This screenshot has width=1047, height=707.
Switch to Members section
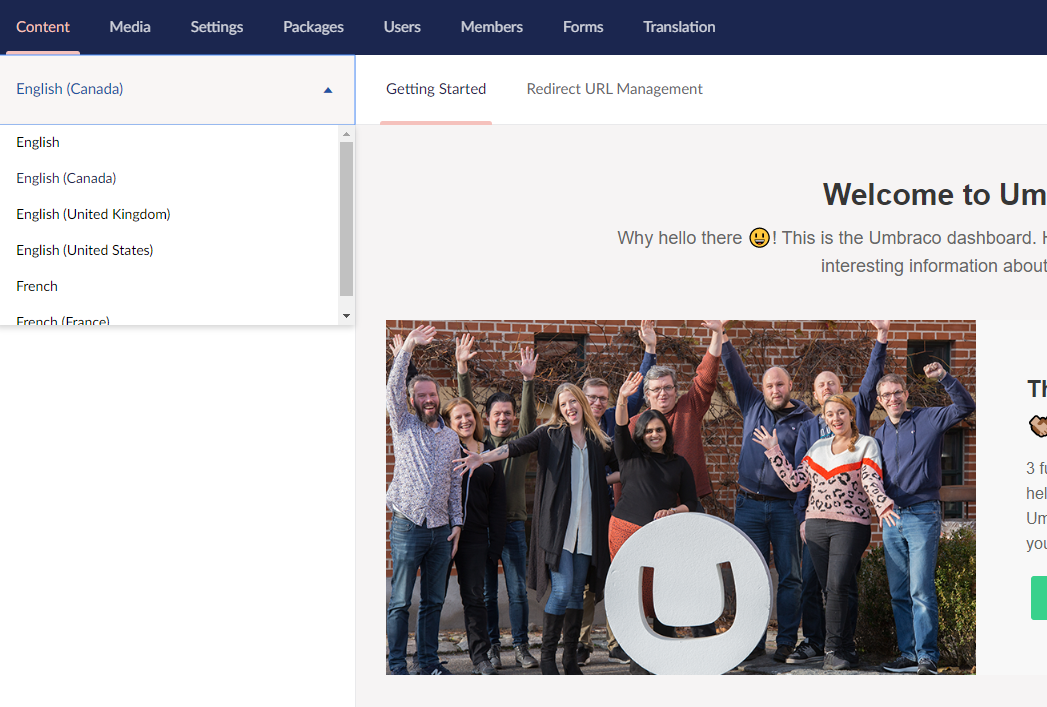click(x=491, y=27)
